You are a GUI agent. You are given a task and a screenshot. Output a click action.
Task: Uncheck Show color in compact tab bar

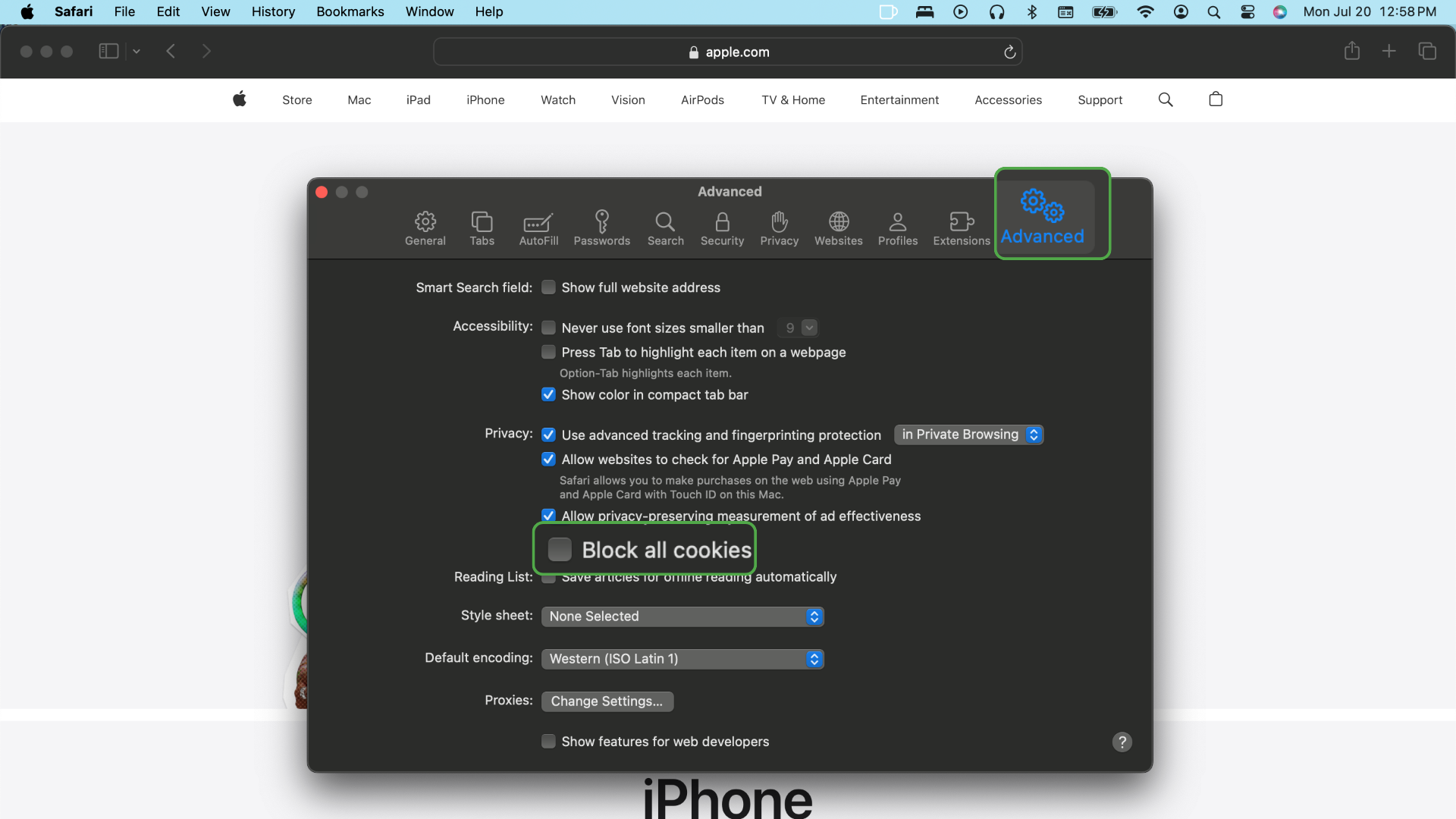click(548, 394)
